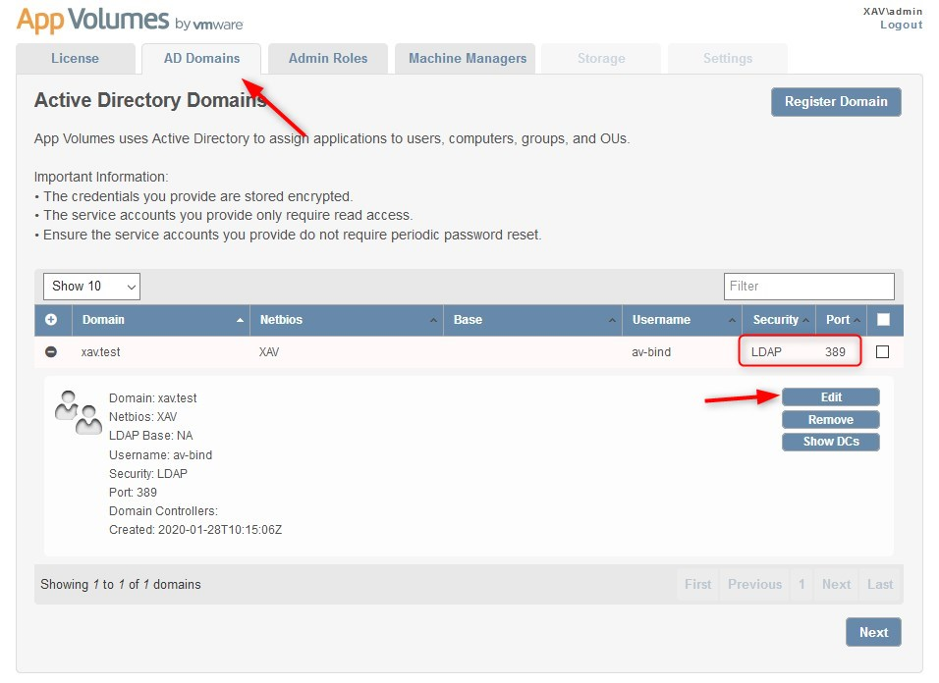Open the Admin Roles tab
This screenshot has width=939, height=683.
(328, 59)
